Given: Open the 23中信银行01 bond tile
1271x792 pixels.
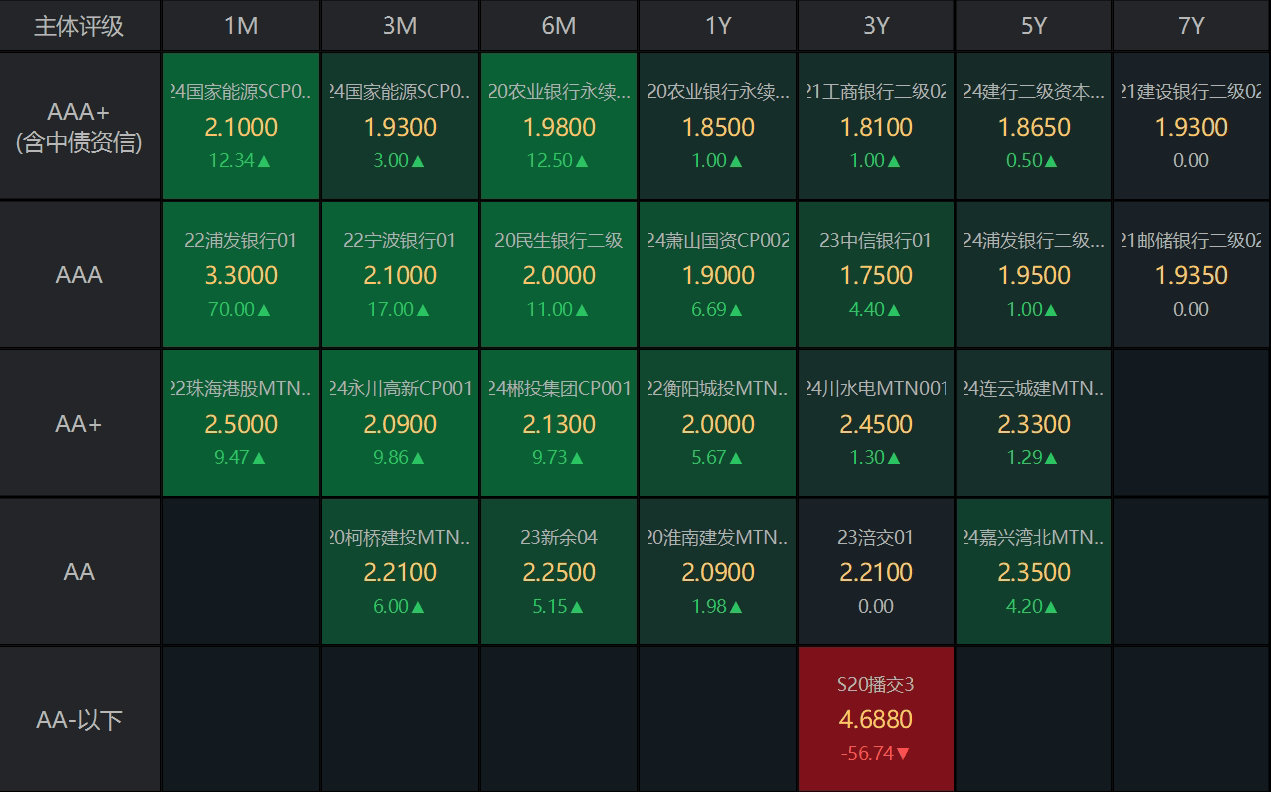Looking at the screenshot, I should coord(876,274).
